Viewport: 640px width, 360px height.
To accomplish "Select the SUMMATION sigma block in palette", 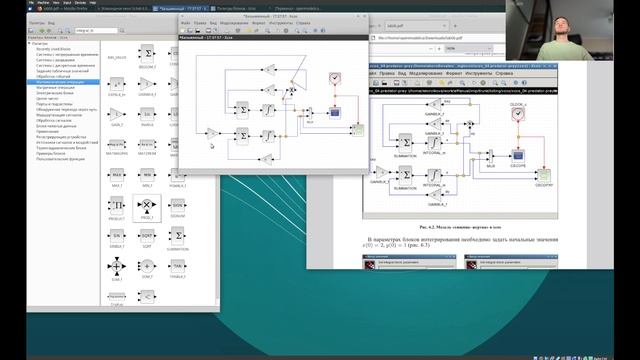I will pyautogui.click(x=178, y=237).
